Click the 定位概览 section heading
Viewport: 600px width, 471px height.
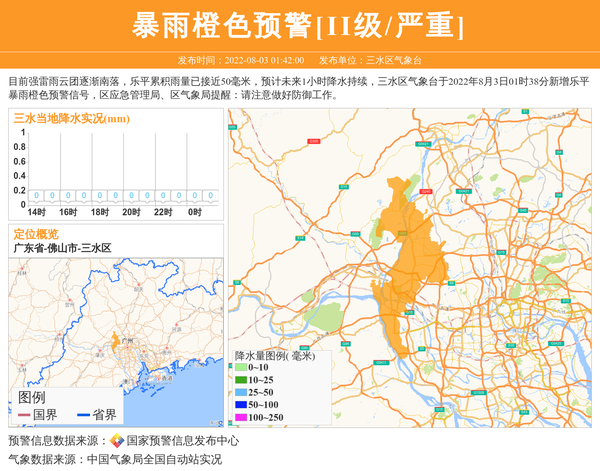[35, 233]
